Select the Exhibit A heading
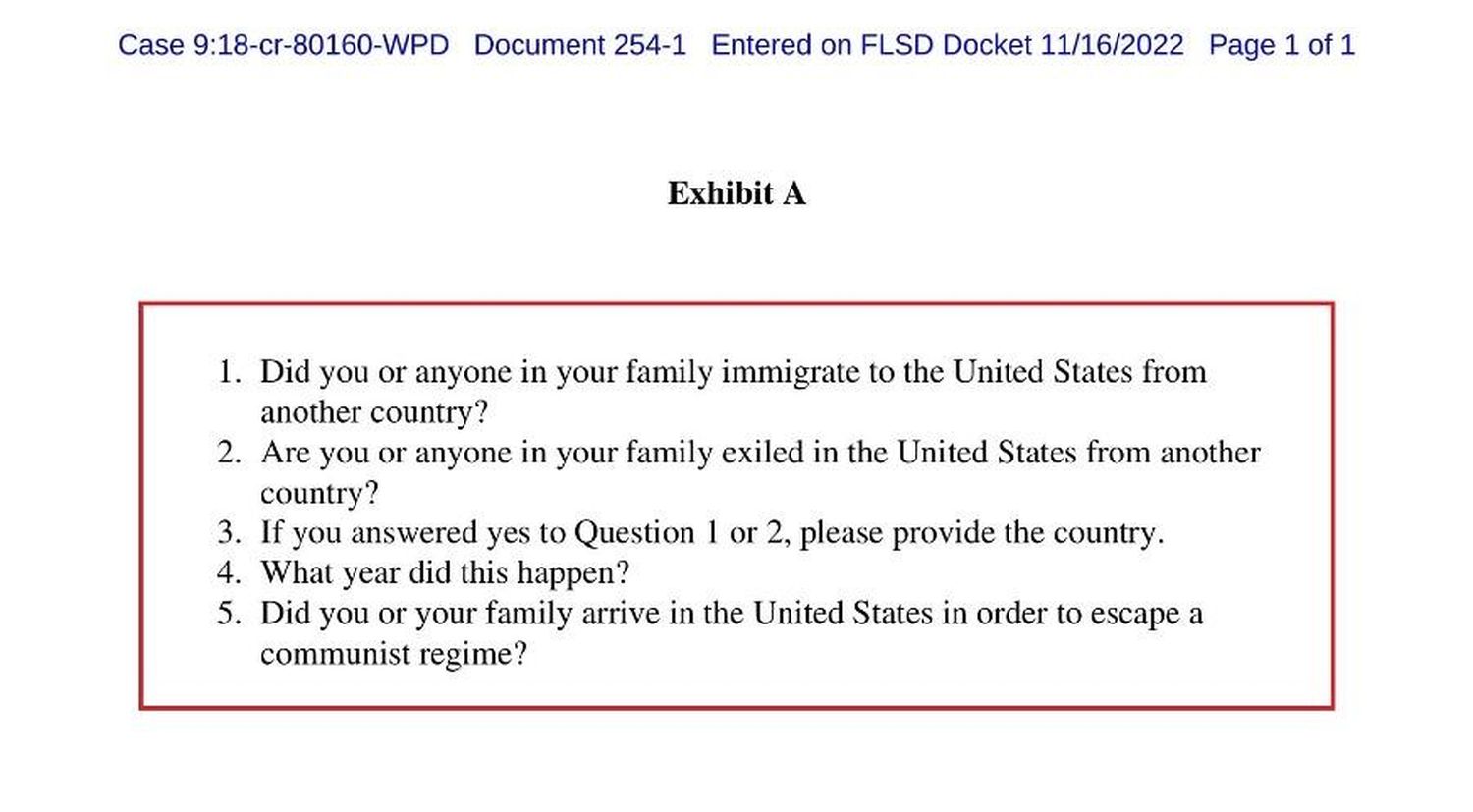Viewport: 1473px width, 812px height. 736,193
